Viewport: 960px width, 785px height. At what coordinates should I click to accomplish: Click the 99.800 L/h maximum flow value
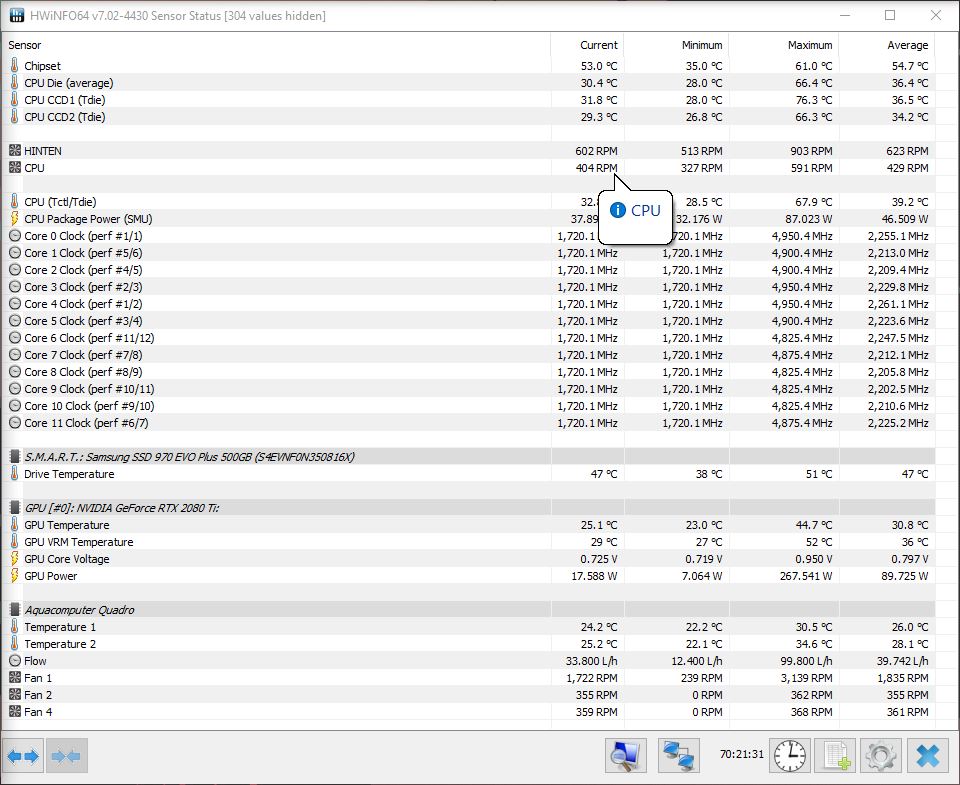805,661
